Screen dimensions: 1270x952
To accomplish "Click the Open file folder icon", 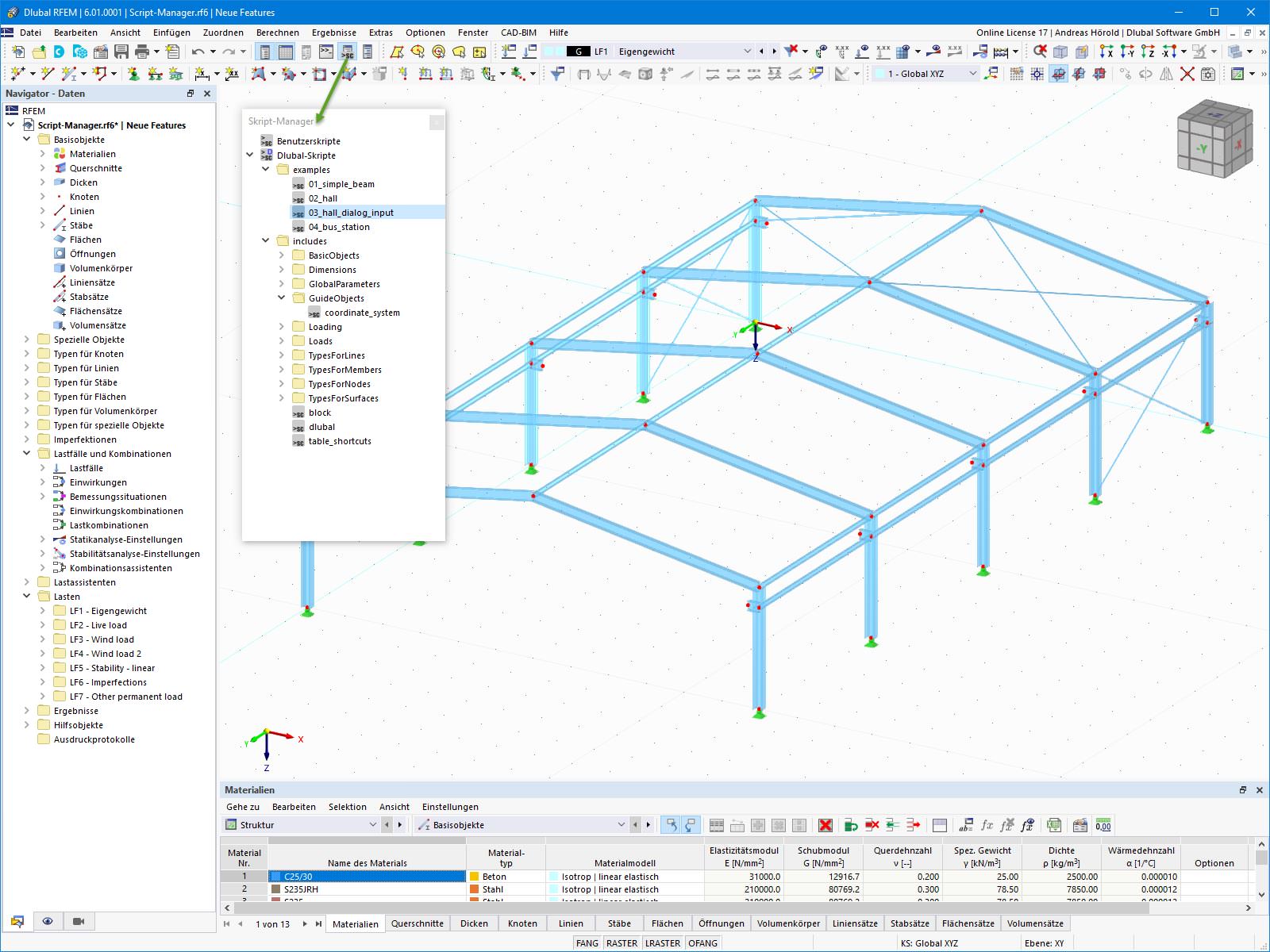I will (x=39, y=52).
